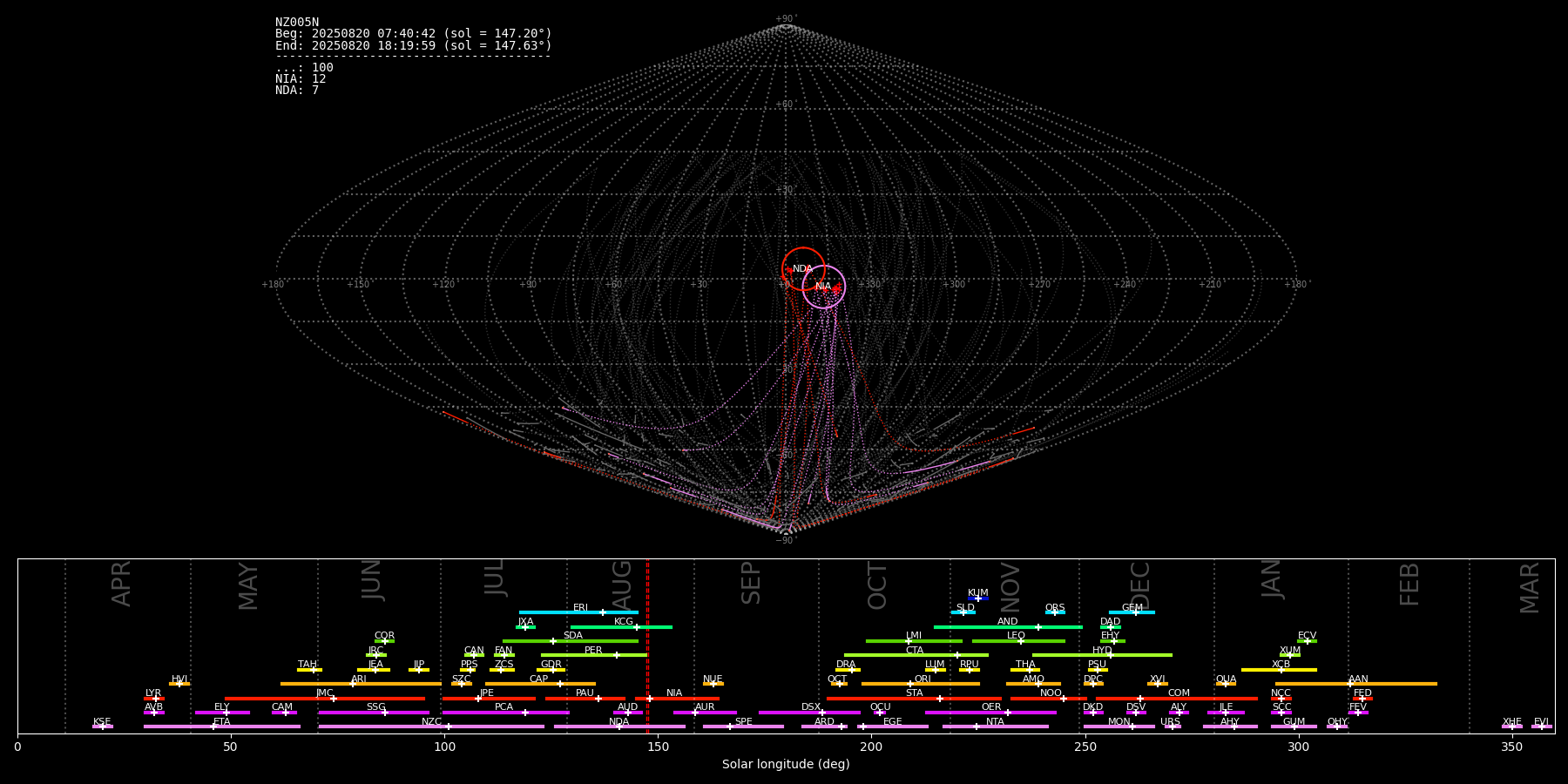The height and width of the screenshot is (784, 1568).
Task: Click the FEB month label
Action: click(x=1409, y=585)
